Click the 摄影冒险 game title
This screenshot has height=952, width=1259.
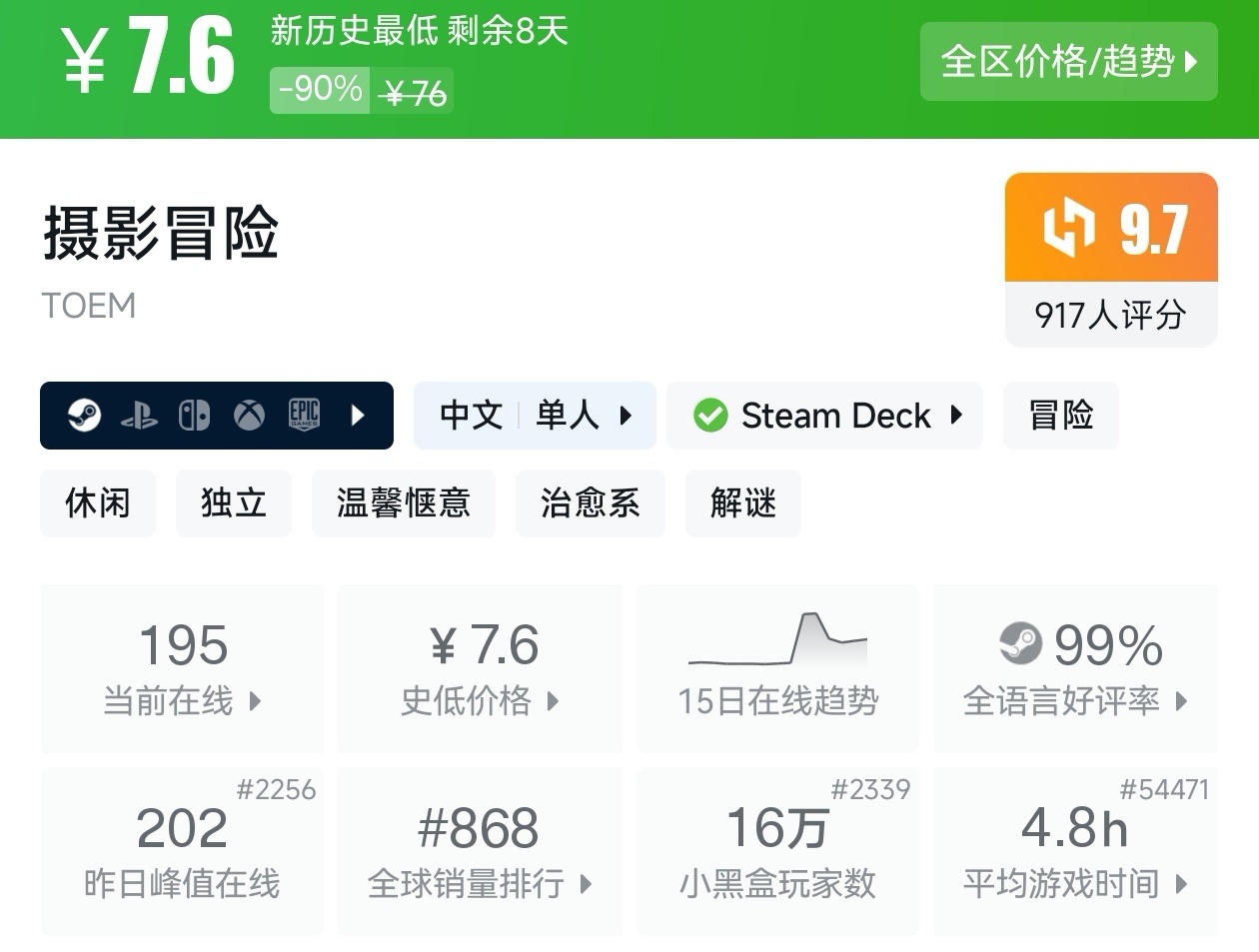[161, 233]
